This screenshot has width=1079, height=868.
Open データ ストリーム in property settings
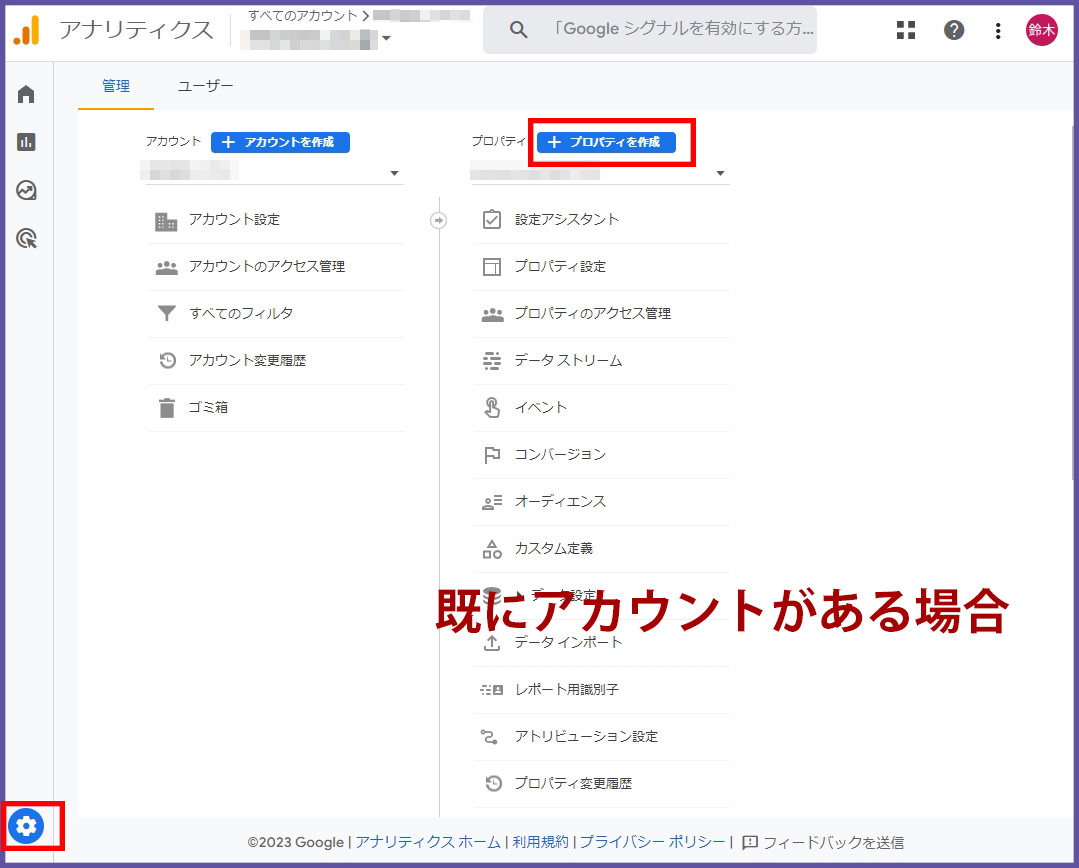tap(568, 360)
